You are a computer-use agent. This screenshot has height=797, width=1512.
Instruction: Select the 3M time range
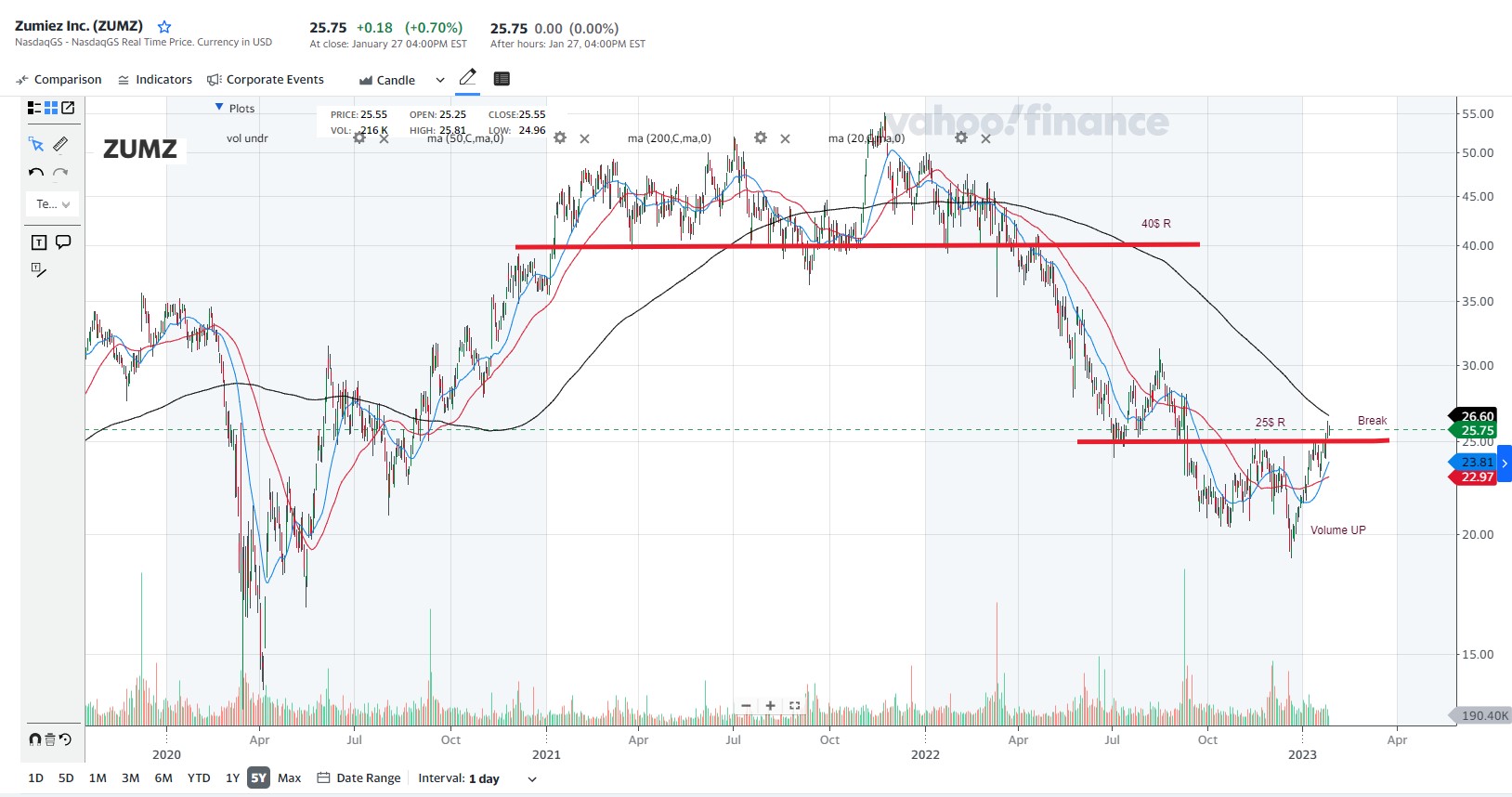[131, 778]
